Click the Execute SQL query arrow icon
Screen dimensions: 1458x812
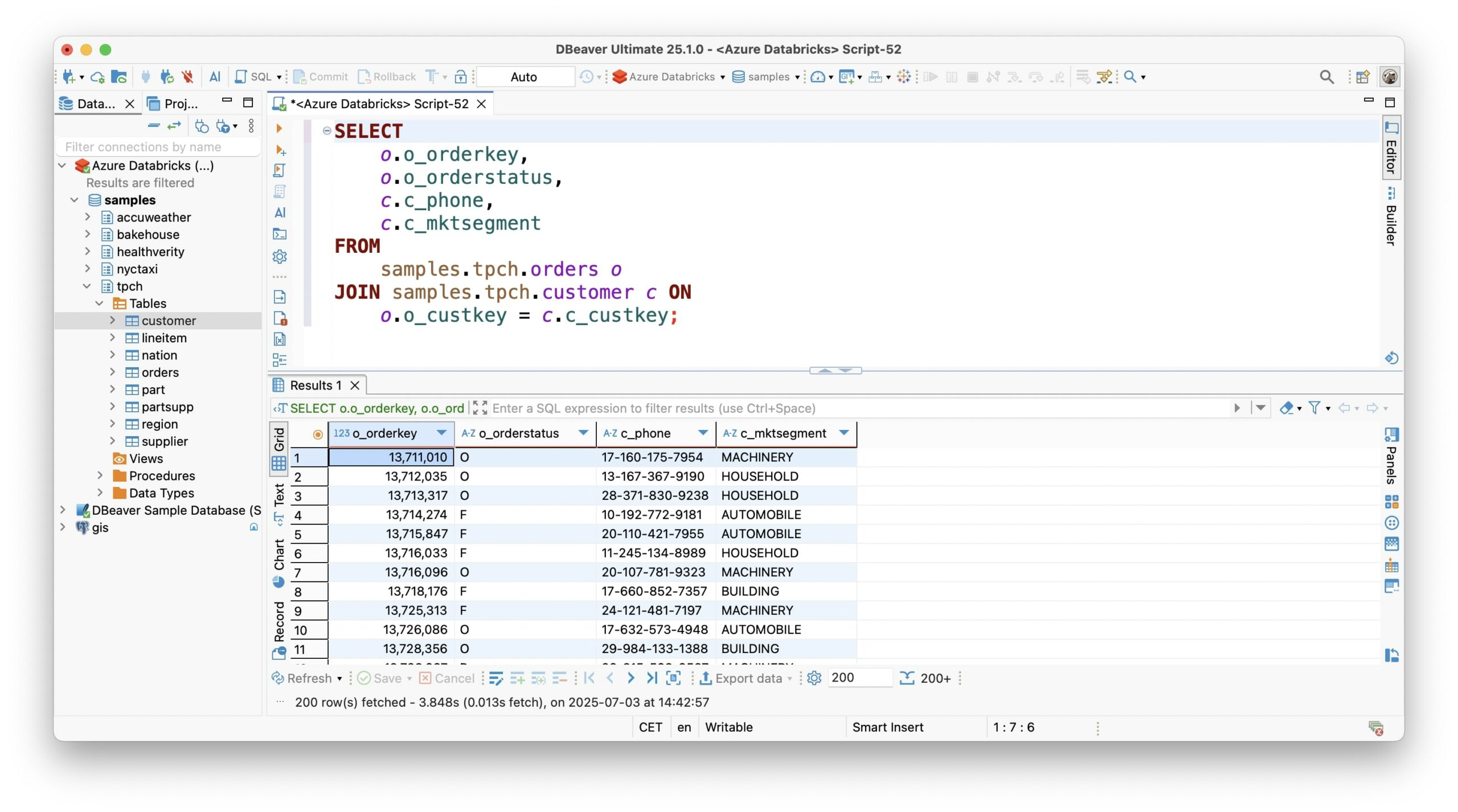click(279, 129)
